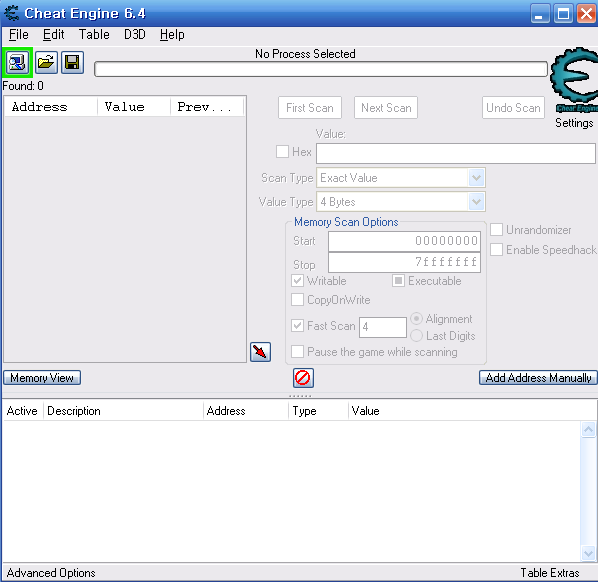Click the Fast Scan alignment value field
The height and width of the screenshot is (582, 598).
coord(383,327)
